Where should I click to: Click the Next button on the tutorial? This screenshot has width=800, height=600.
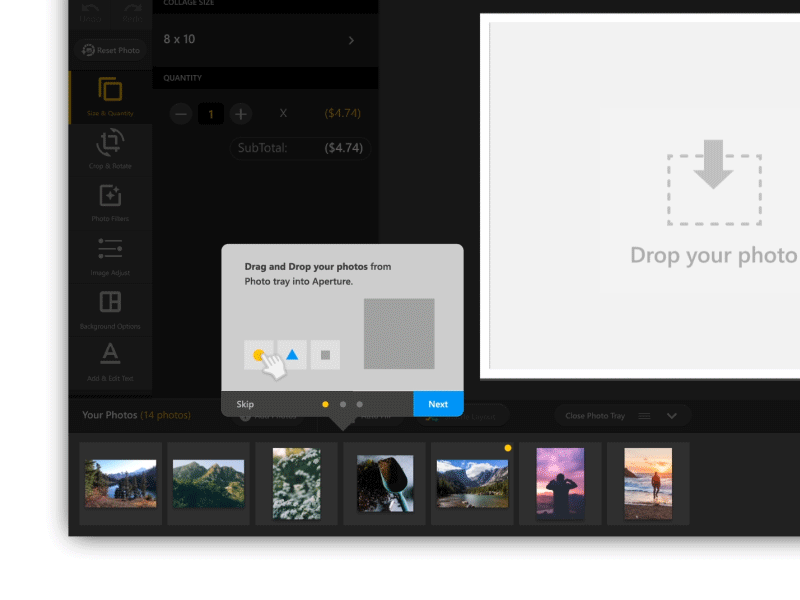[438, 404]
